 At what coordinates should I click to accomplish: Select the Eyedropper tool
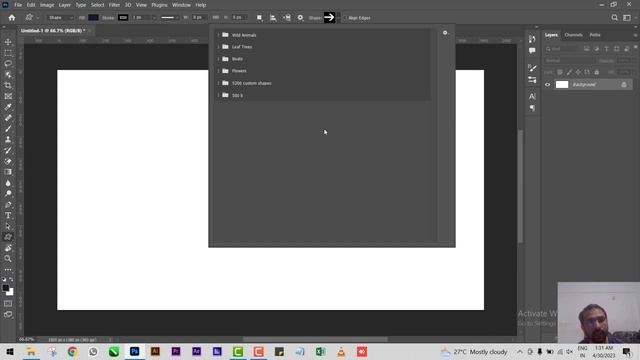8,107
